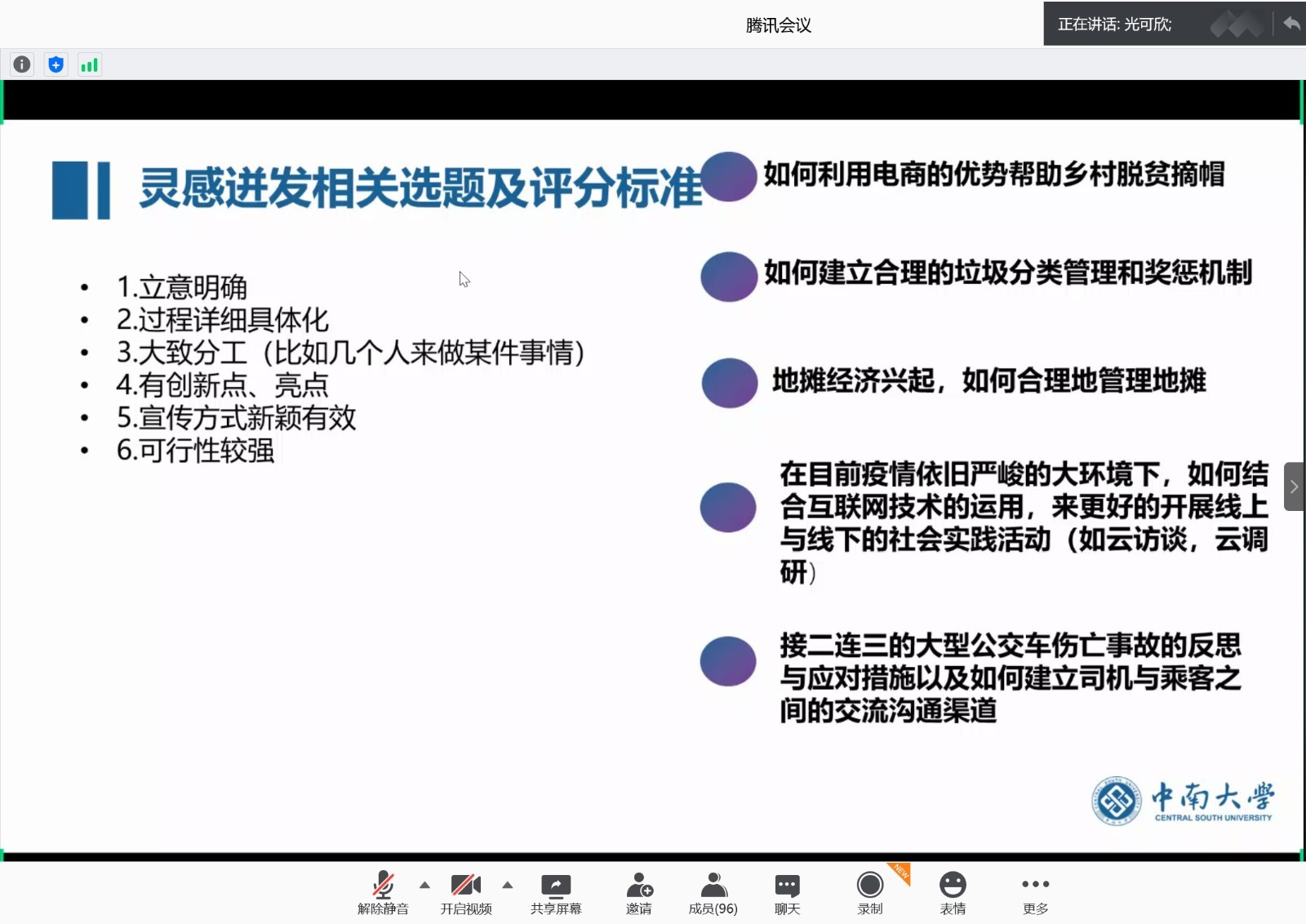This screenshot has width=1306, height=924.
Task: Click the purple circle beside the e-commerce topic
Action: [x=729, y=176]
